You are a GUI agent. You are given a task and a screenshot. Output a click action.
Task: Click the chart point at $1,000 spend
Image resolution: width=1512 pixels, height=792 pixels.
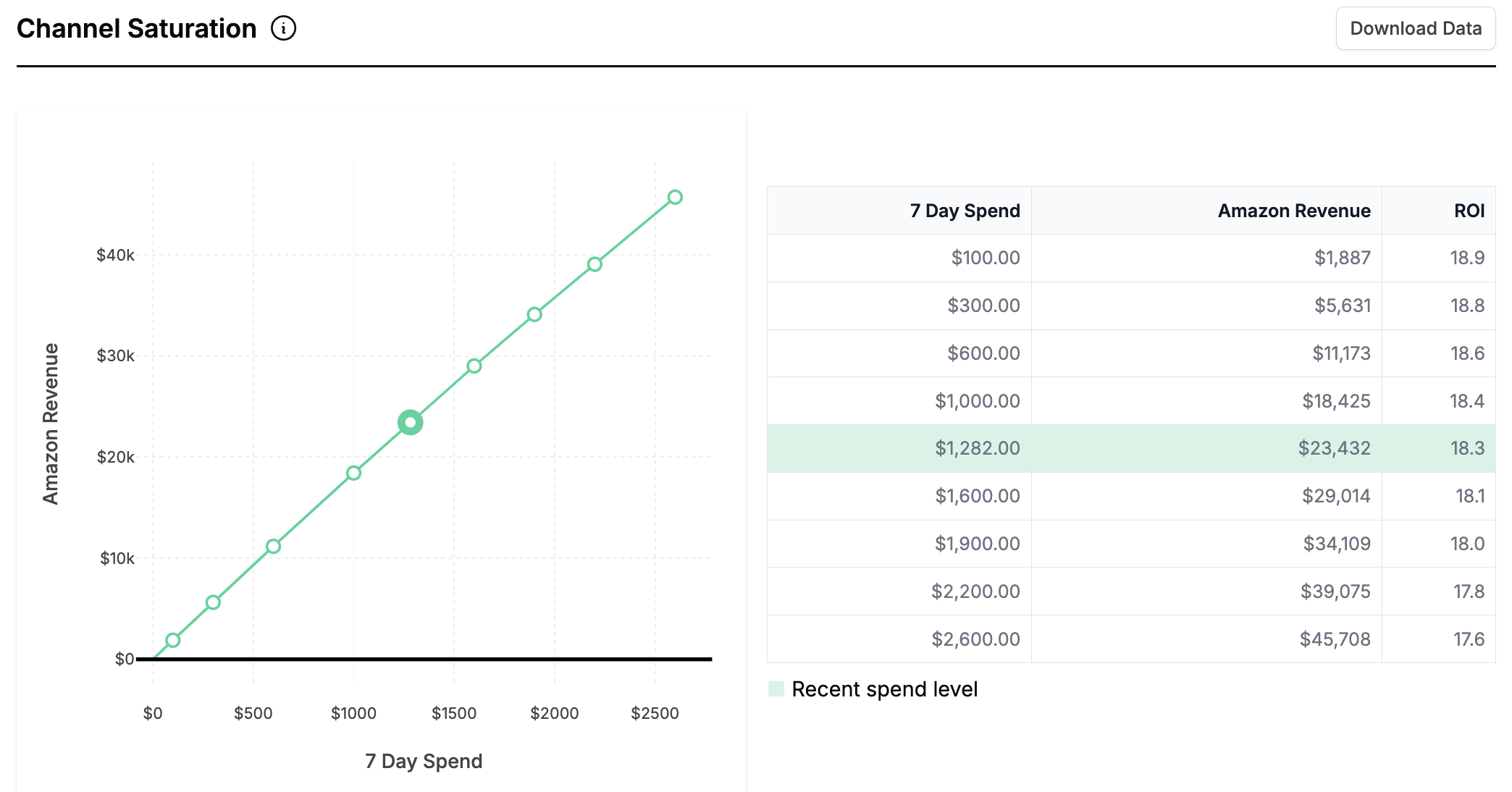point(353,473)
